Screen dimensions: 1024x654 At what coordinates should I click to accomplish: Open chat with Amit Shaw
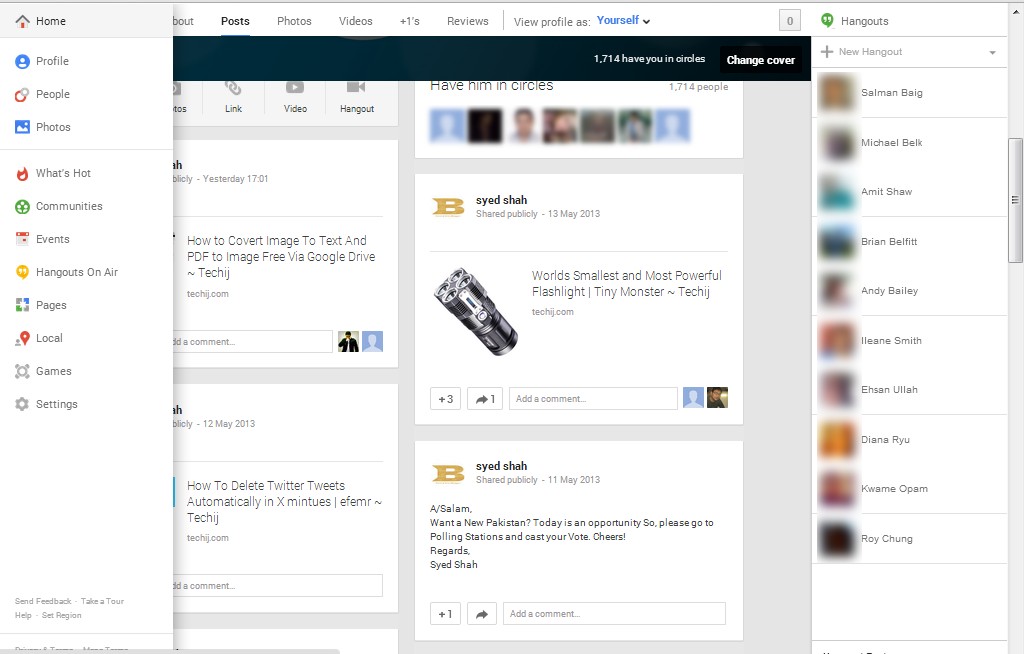pyautogui.click(x=910, y=192)
